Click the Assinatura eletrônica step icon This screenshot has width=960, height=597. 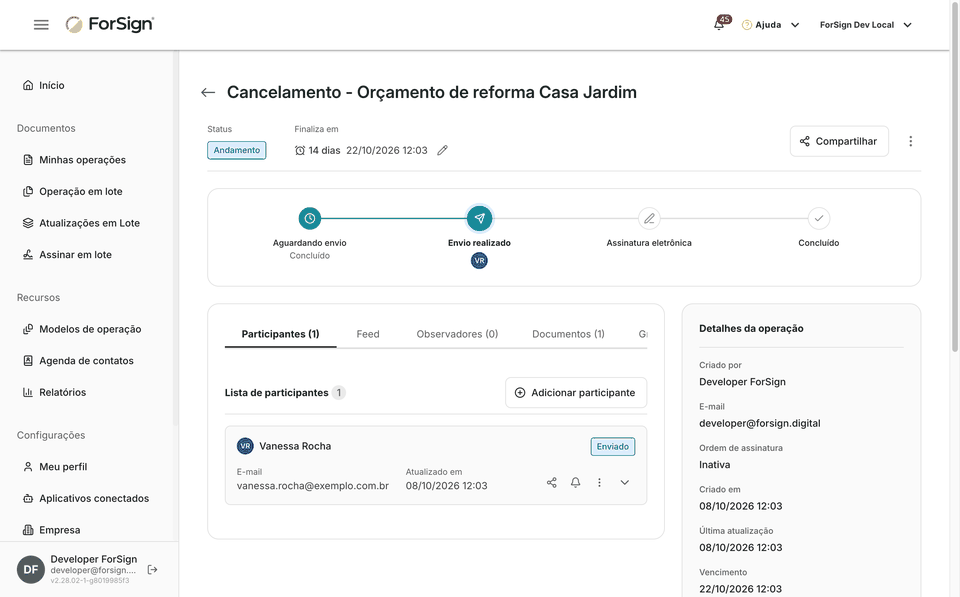click(649, 218)
